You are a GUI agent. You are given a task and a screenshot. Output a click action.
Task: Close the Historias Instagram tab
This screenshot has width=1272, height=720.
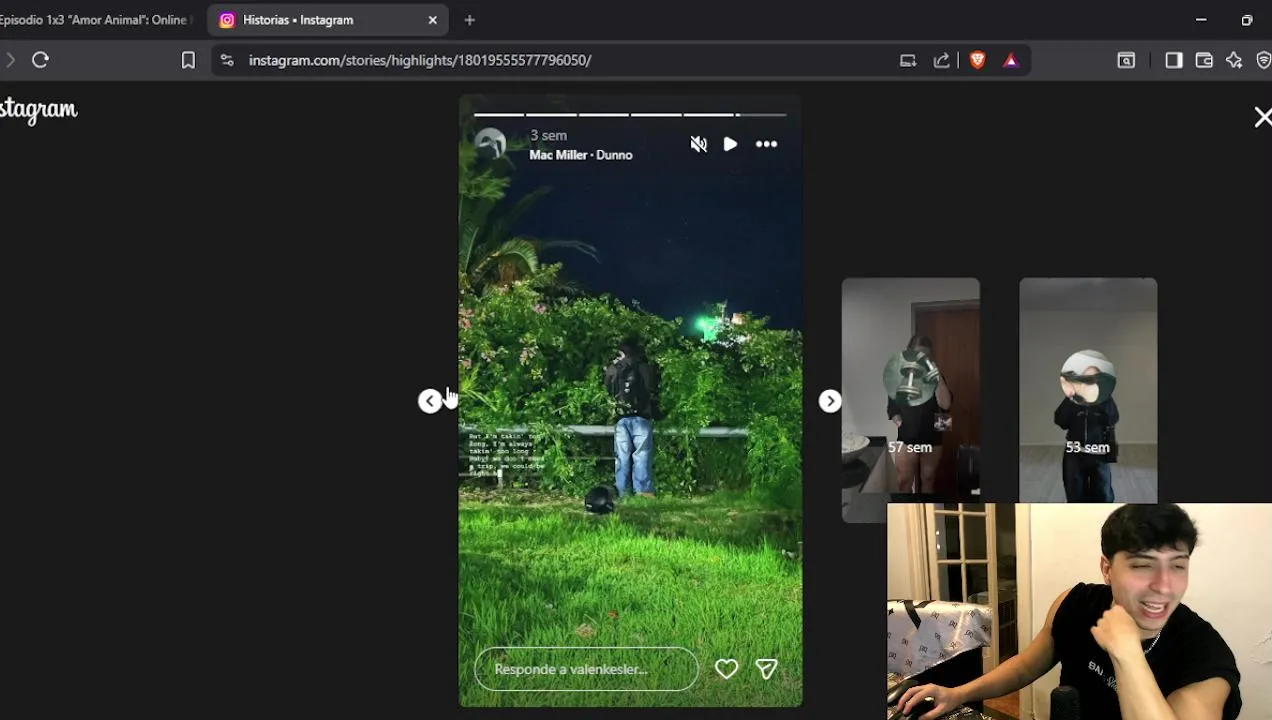tap(433, 20)
